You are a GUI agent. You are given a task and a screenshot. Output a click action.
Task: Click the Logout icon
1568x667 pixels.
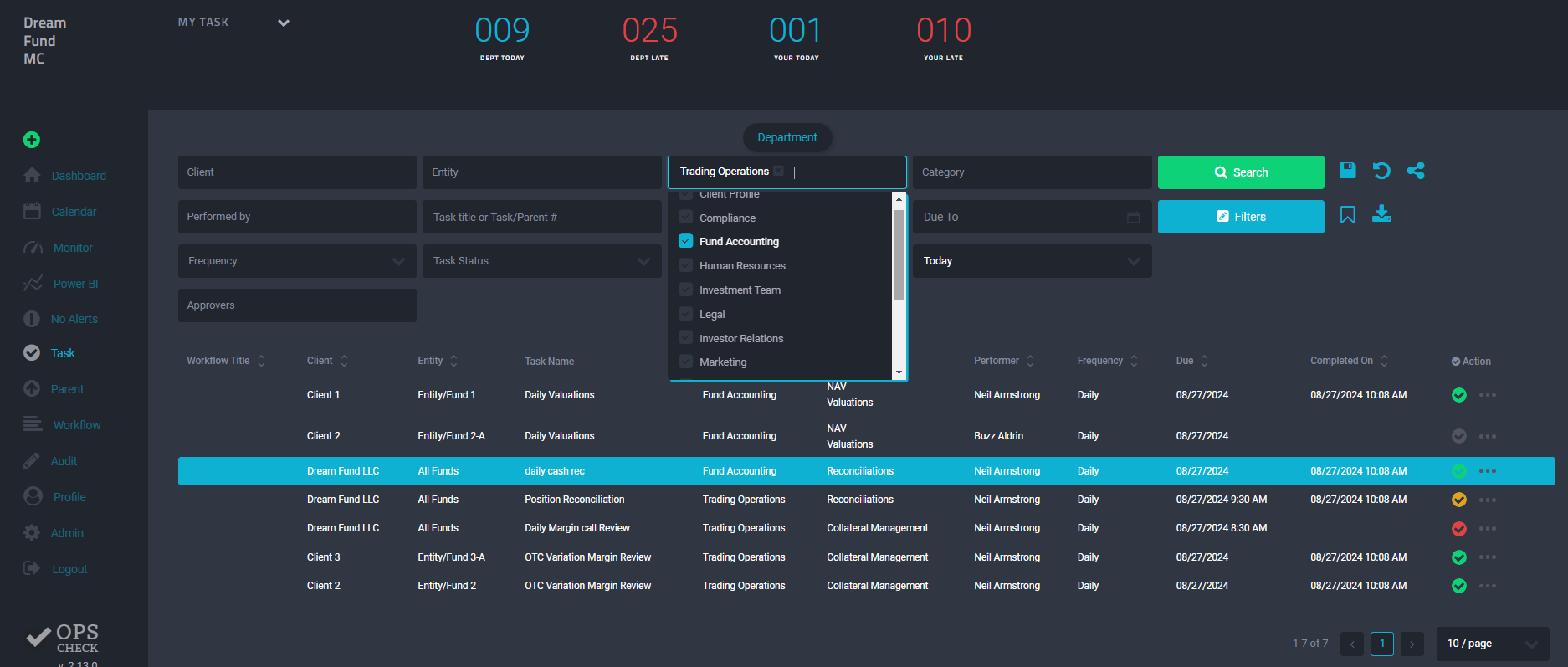pos(32,568)
